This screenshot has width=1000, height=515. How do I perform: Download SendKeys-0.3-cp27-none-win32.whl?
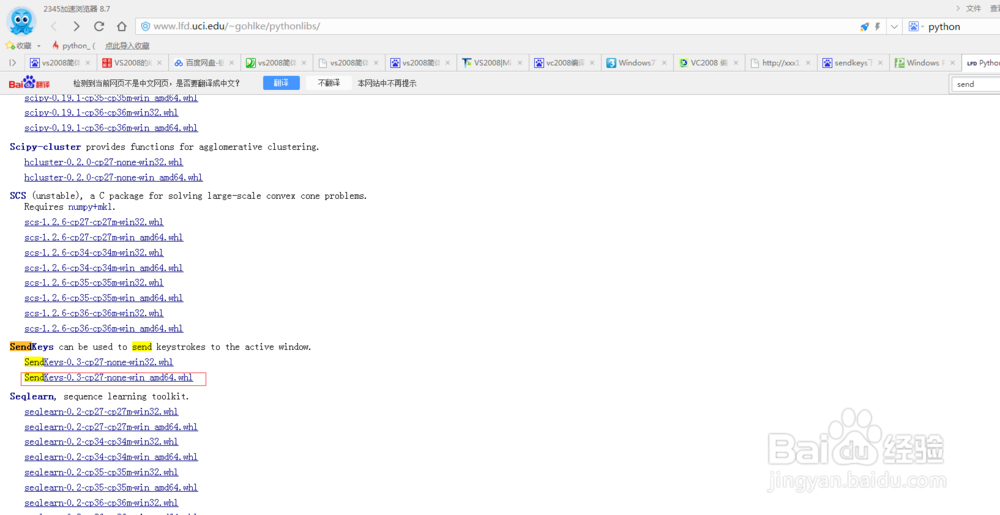tap(99, 363)
